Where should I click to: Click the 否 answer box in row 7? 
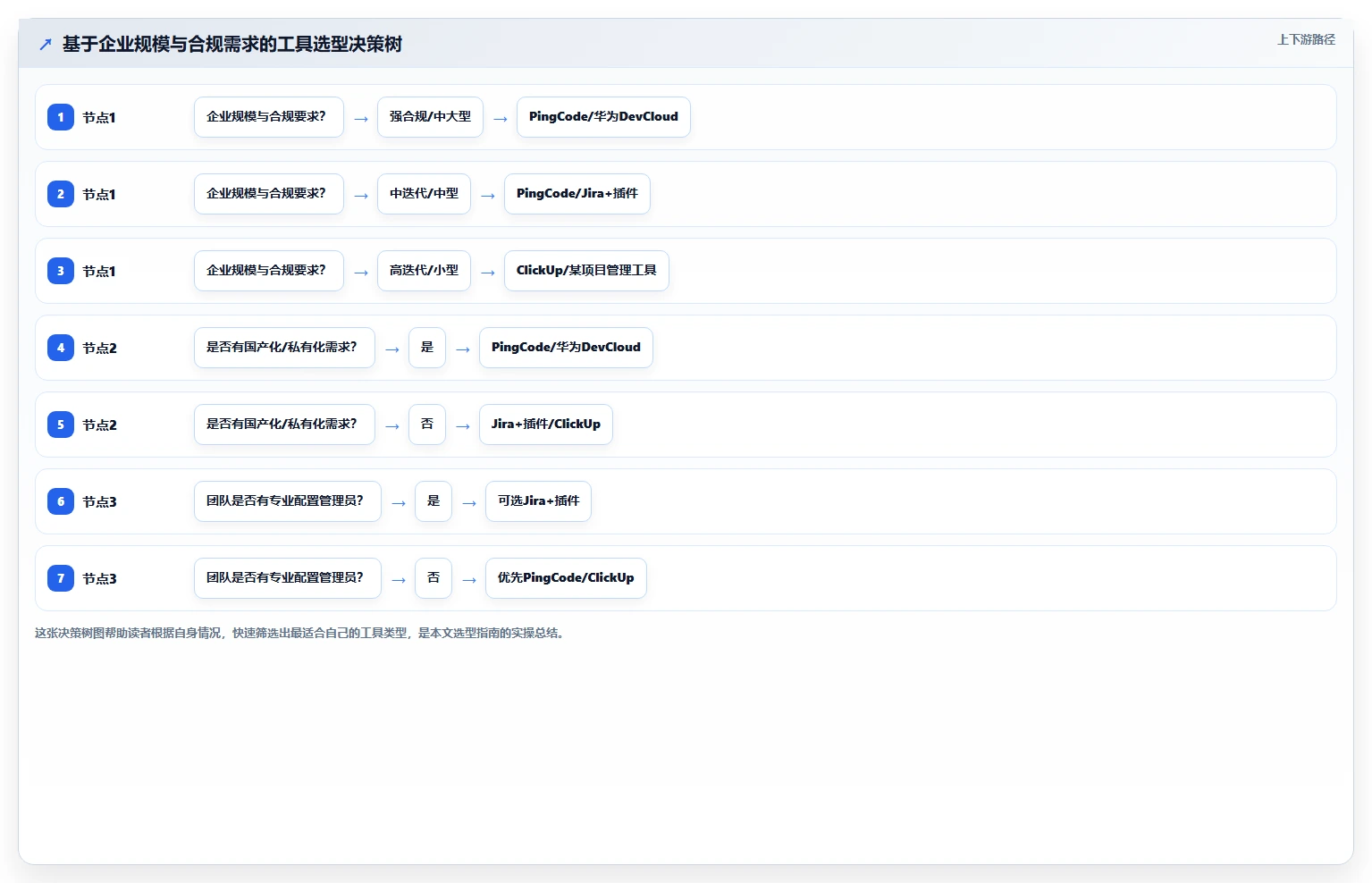[x=433, y=578]
